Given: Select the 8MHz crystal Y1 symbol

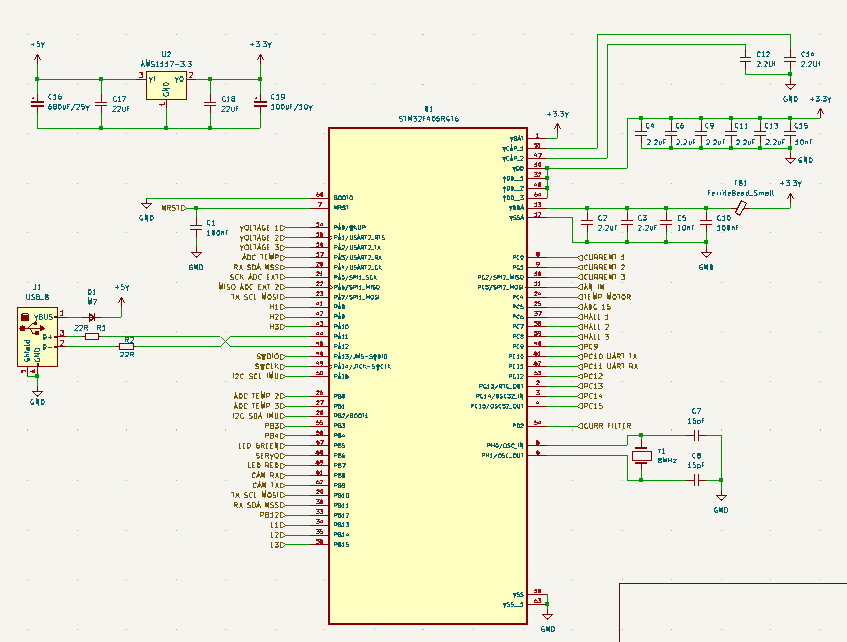Looking at the screenshot, I should pos(641,456).
